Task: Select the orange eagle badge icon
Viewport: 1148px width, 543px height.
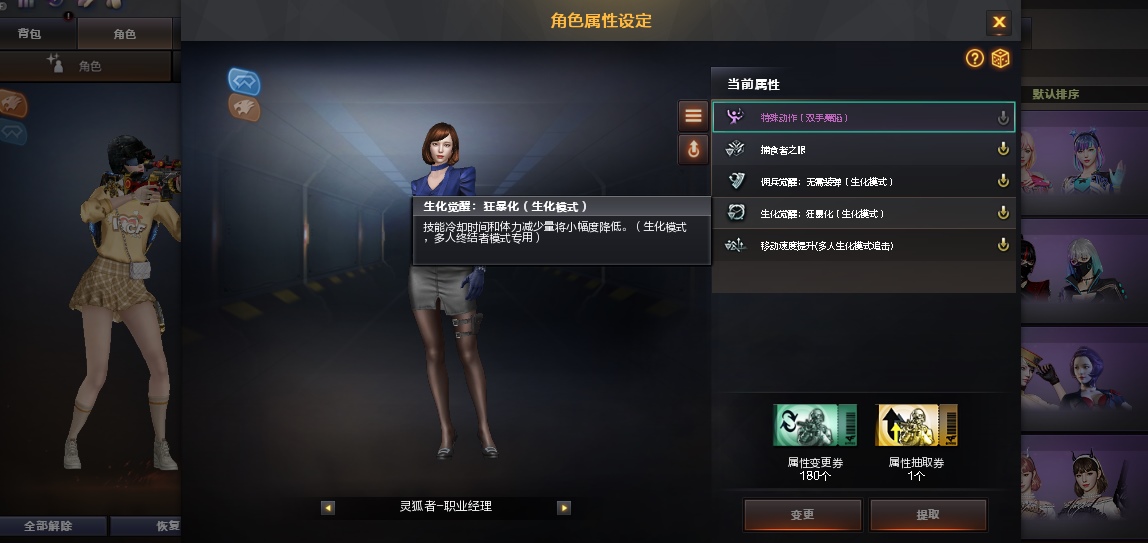Action: 245,108
